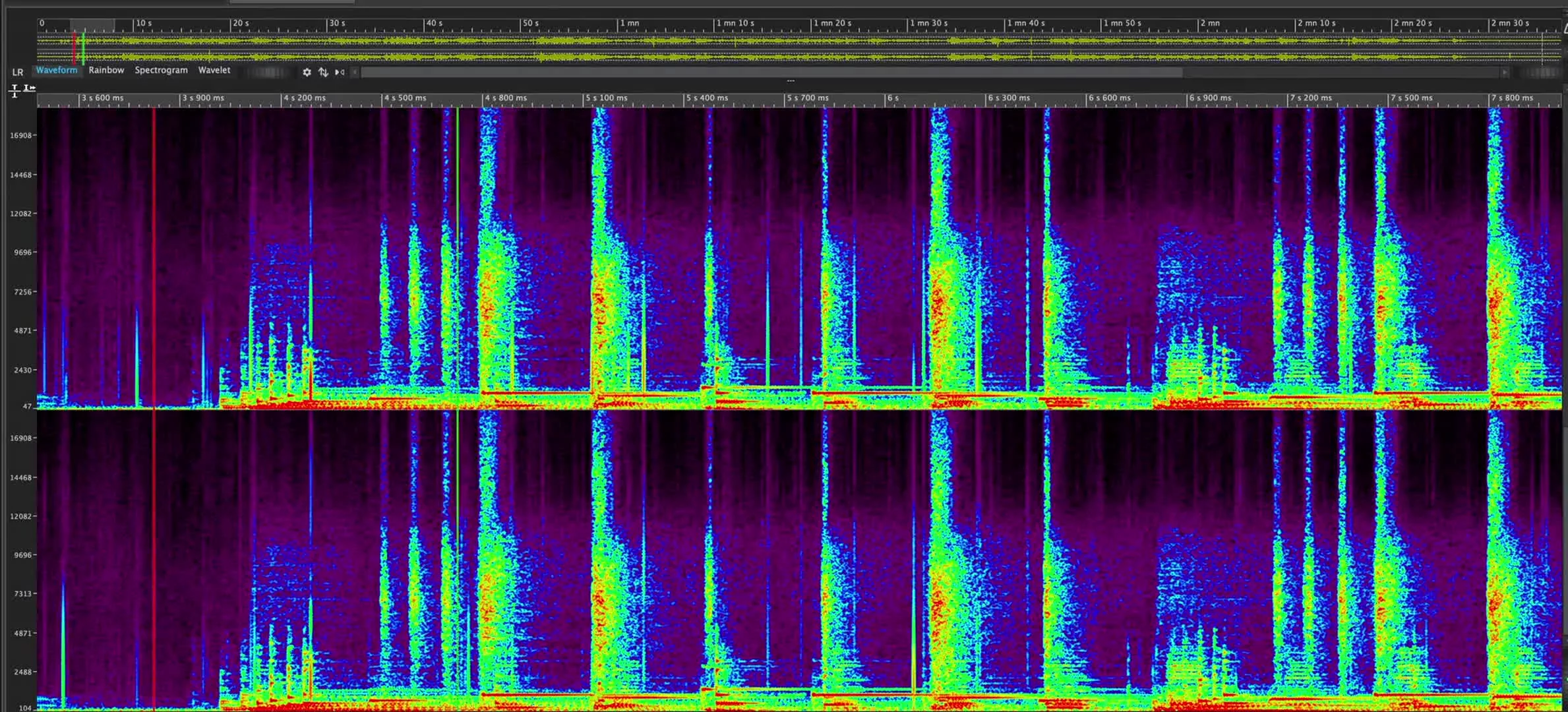Click the 16908 label on the frequency ruler
1568x712 pixels.
(21, 134)
